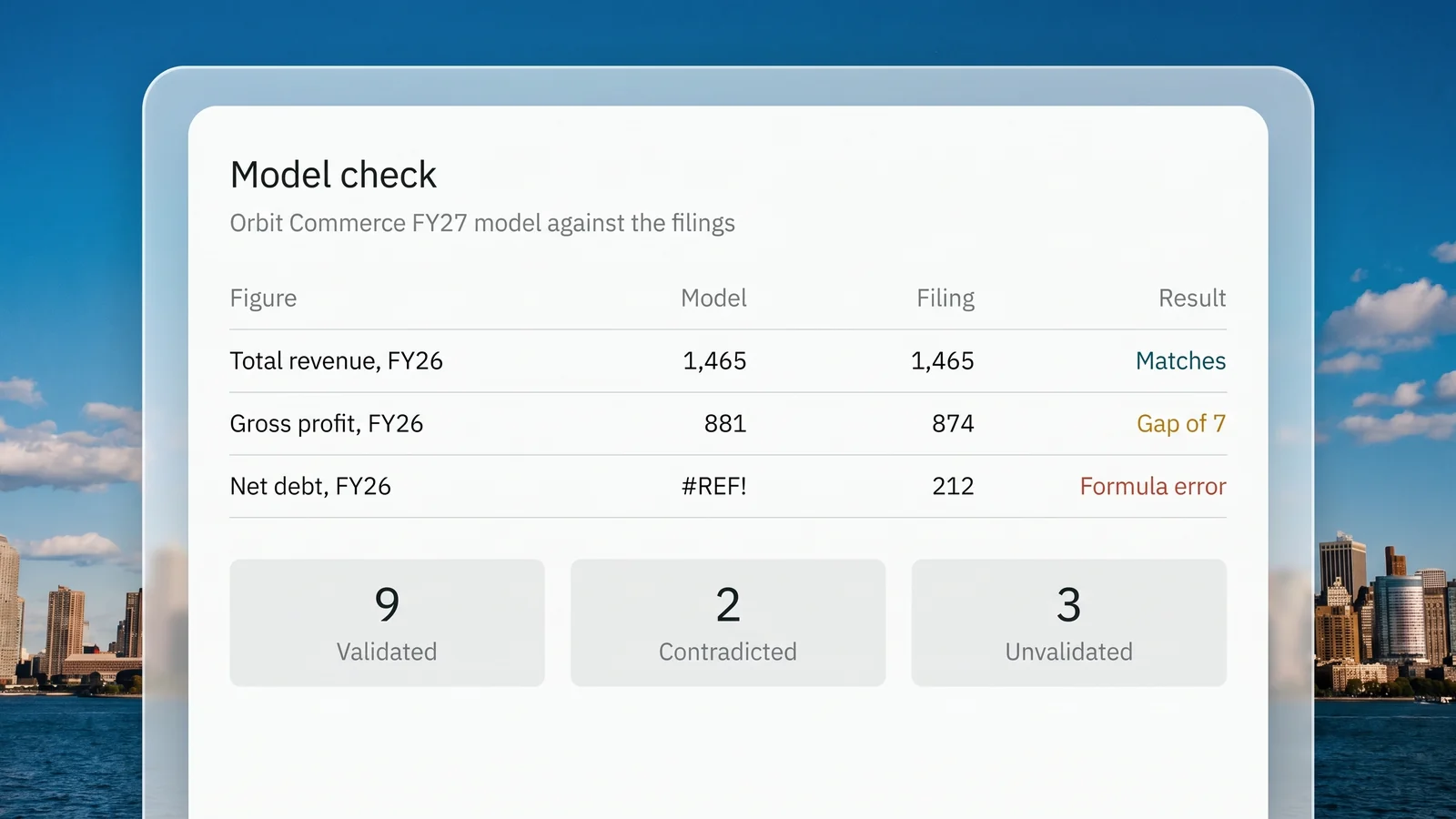Click the Filing value 1,465 for Total revenue
Viewport: 1456px width, 819px height.
pyautogui.click(x=943, y=361)
